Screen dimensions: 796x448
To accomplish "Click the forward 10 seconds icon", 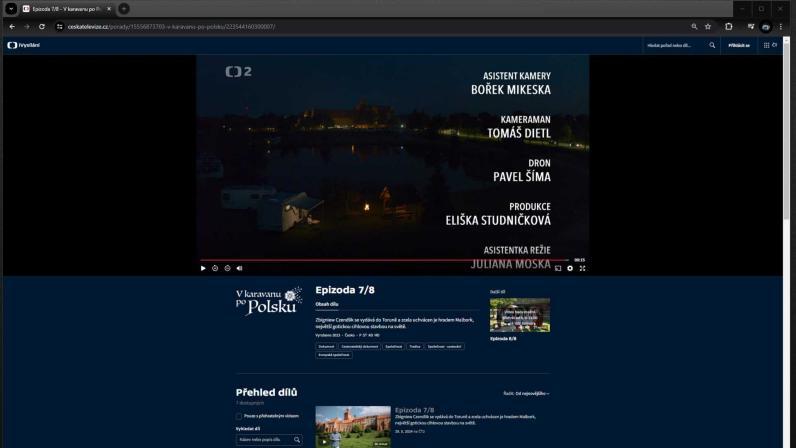I will (227, 268).
